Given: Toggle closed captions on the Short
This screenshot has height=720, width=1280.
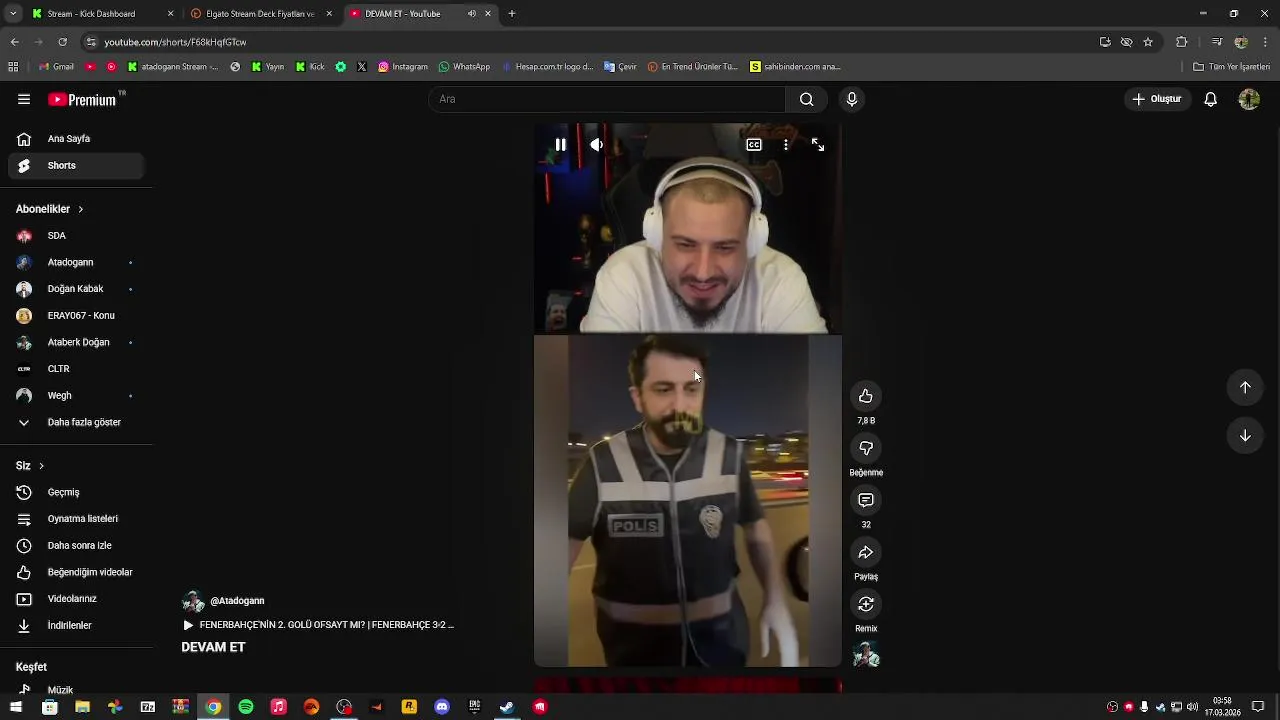Looking at the screenshot, I should coord(754,145).
